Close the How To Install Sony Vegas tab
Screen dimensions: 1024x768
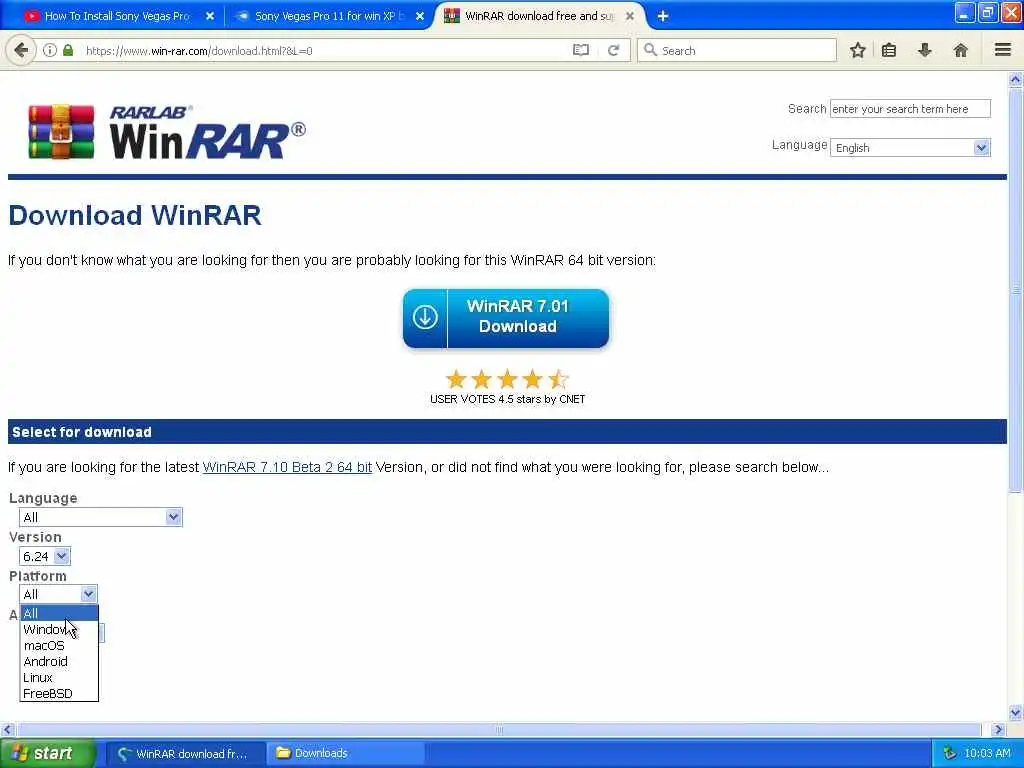210,16
